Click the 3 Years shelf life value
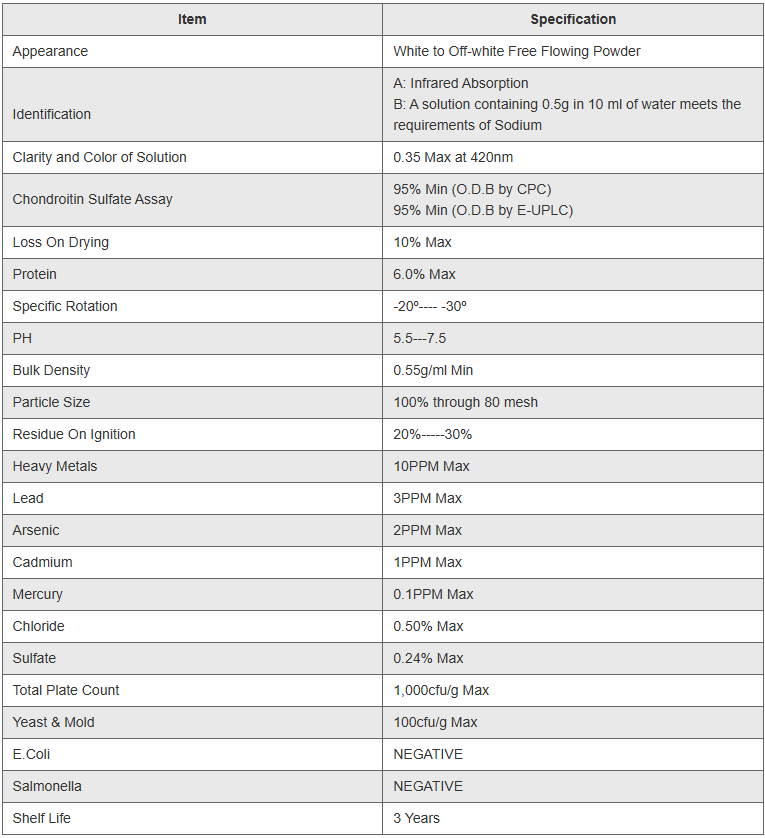This screenshot has width=765, height=838. point(416,818)
